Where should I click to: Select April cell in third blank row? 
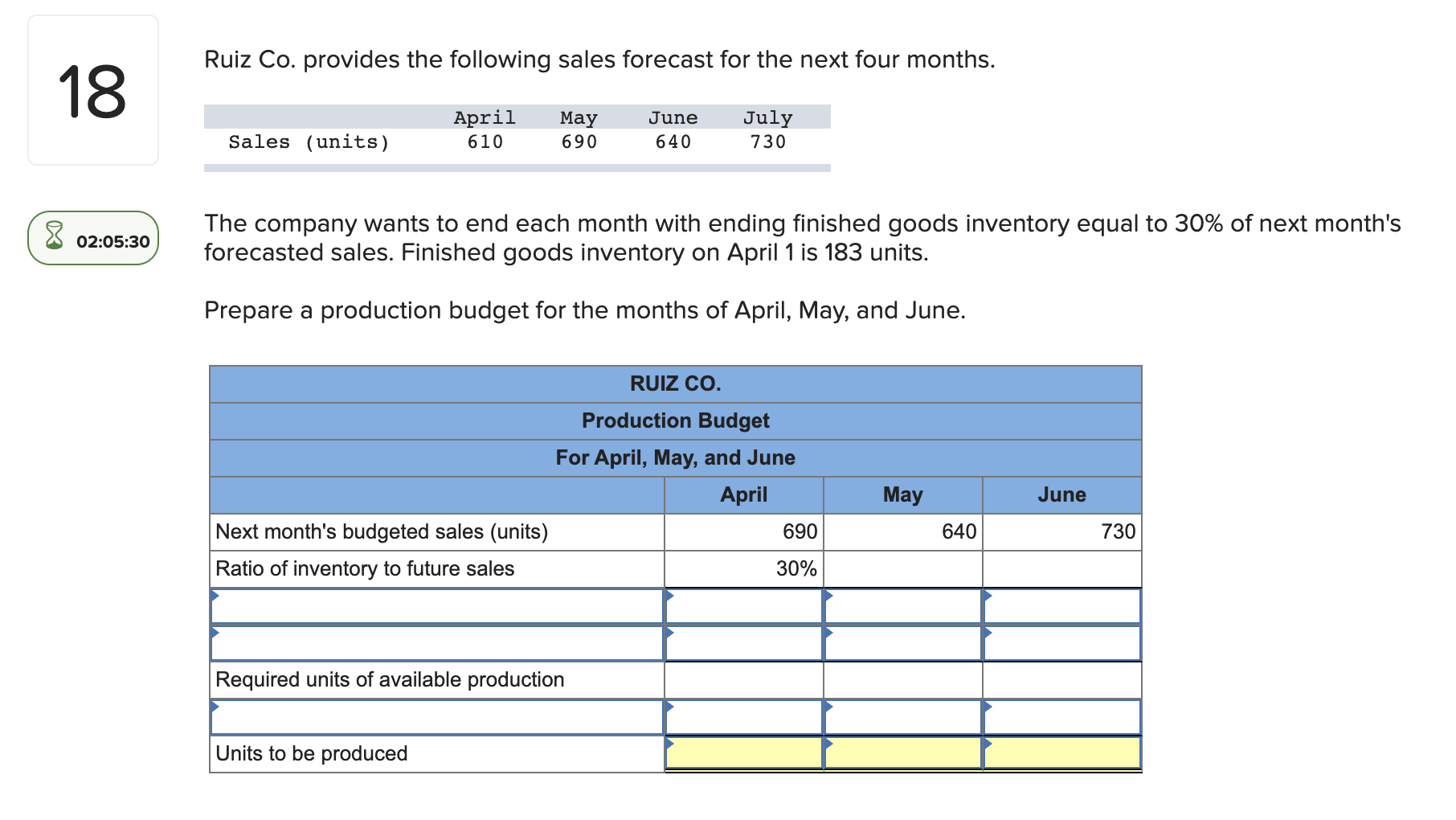pos(744,717)
